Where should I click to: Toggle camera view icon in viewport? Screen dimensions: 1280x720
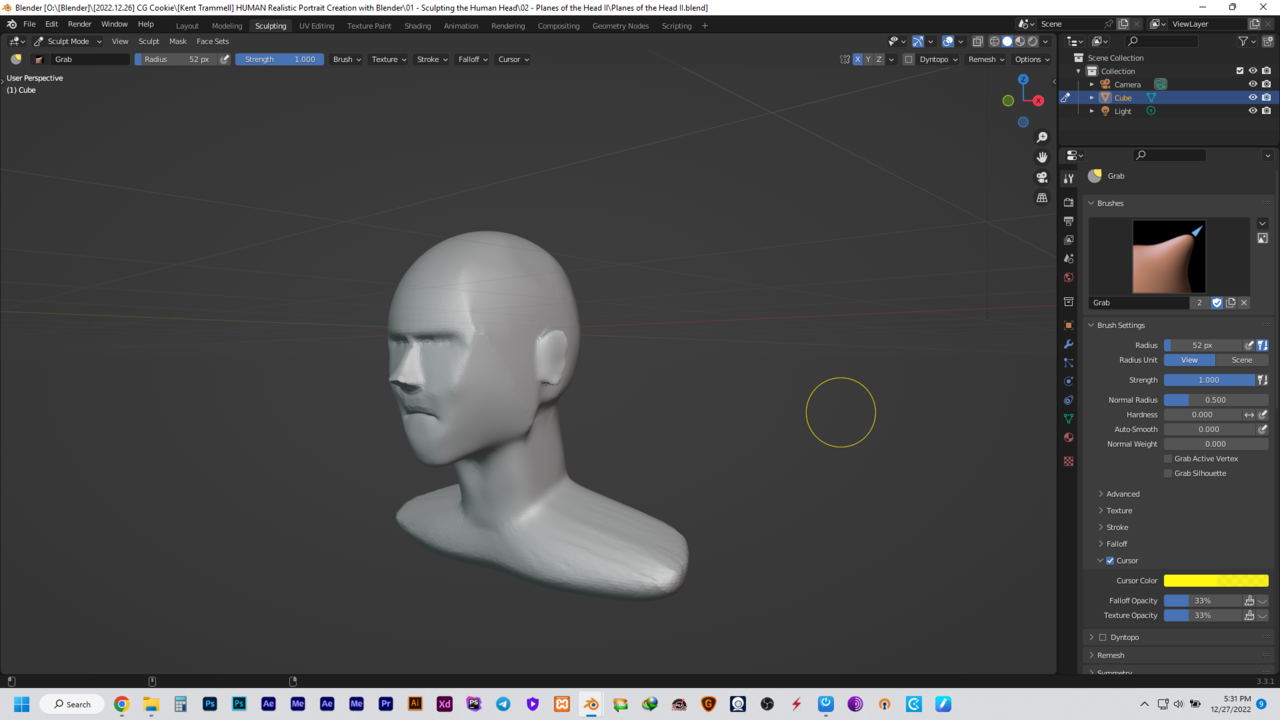point(1042,177)
